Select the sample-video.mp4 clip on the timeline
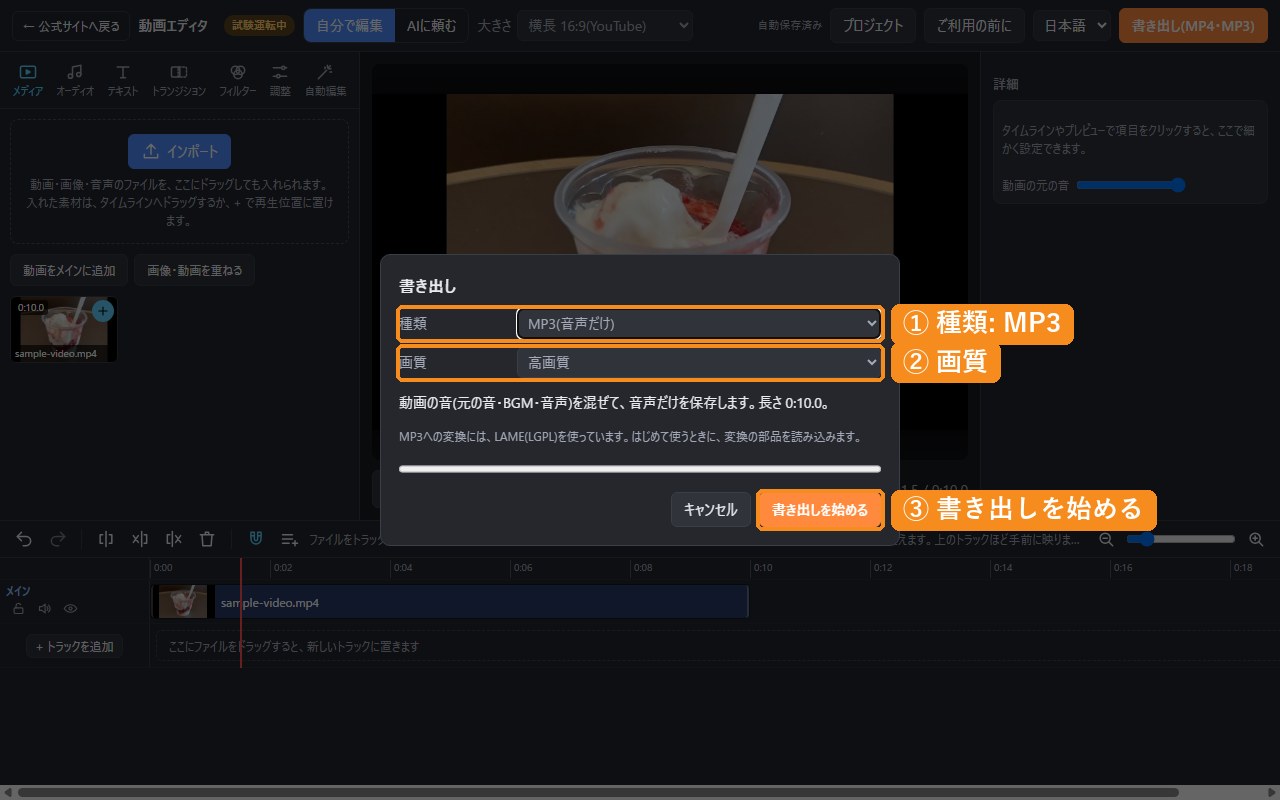The width and height of the screenshot is (1280, 800). pyautogui.click(x=450, y=603)
